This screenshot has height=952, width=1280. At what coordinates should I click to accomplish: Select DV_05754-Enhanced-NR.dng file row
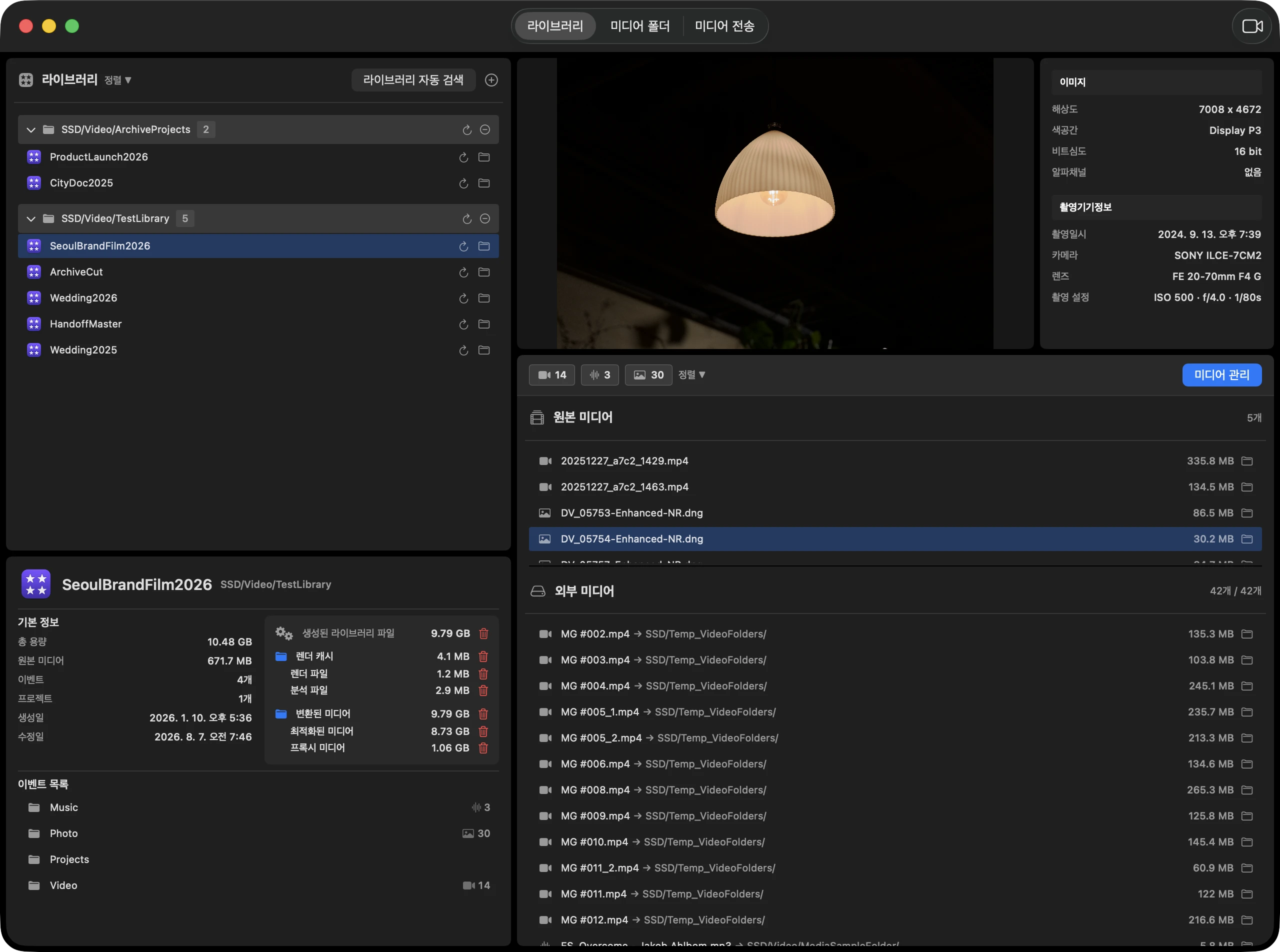click(x=895, y=539)
